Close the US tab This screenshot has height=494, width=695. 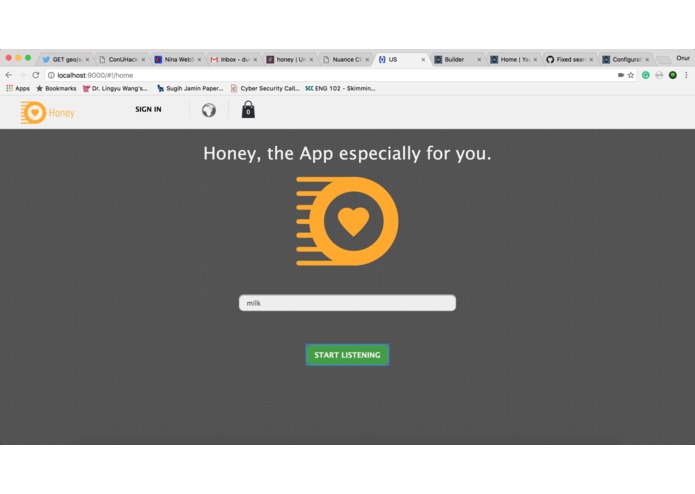[423, 59]
